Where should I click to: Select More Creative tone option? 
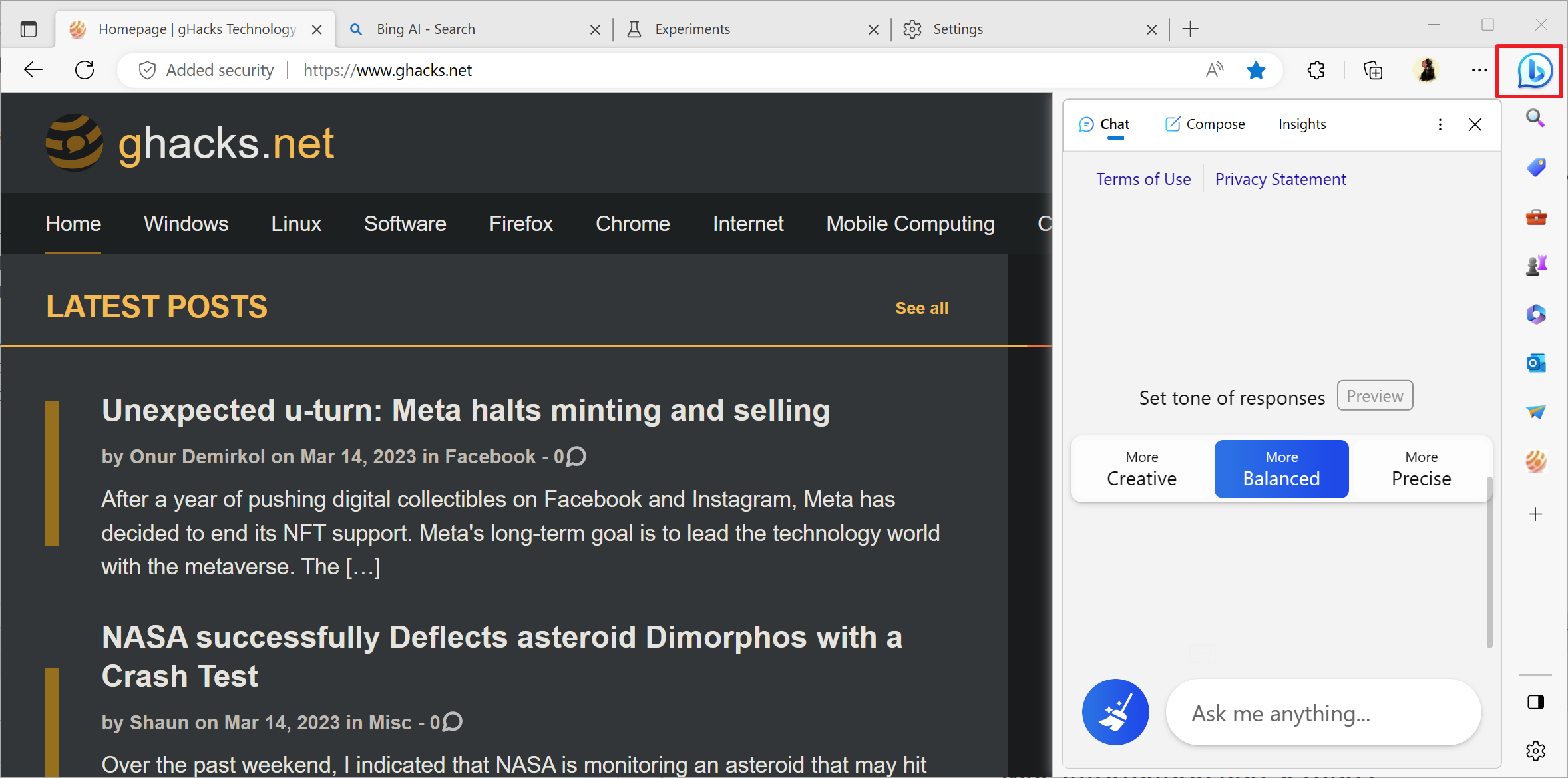click(x=1140, y=468)
